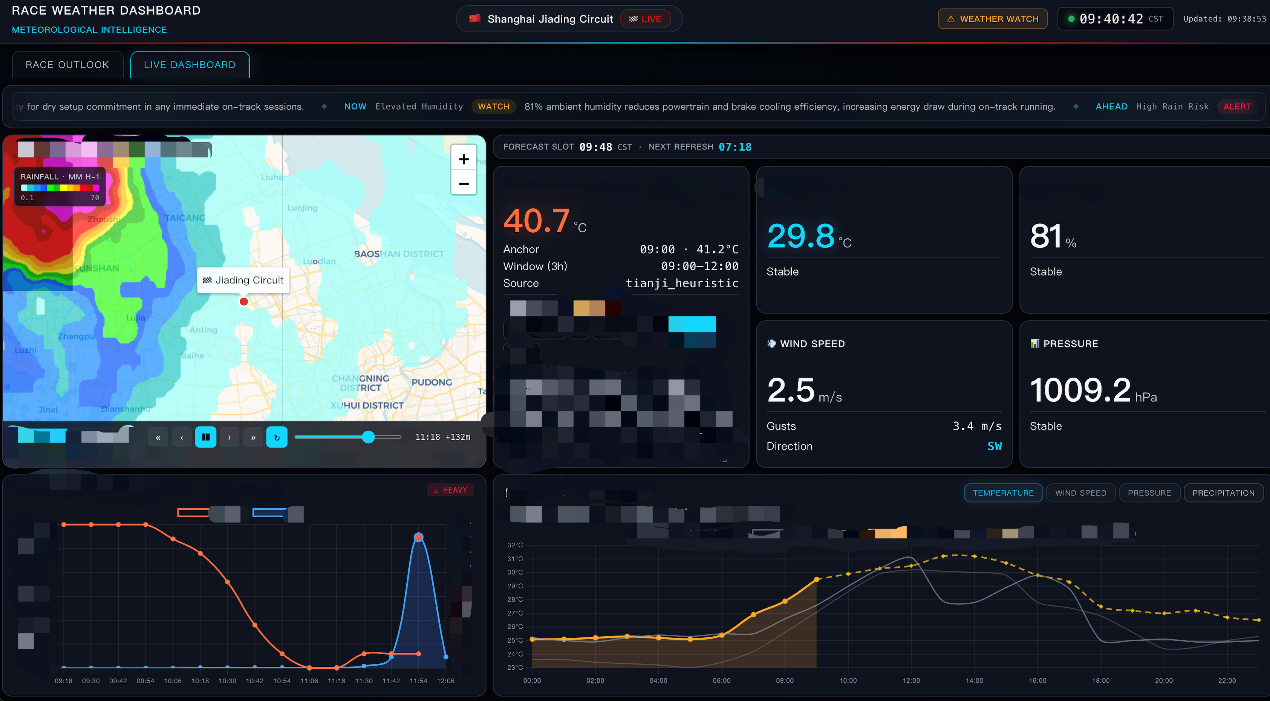1270x701 pixels.
Task: Pause the rainfall radar animation
Action: [206, 436]
